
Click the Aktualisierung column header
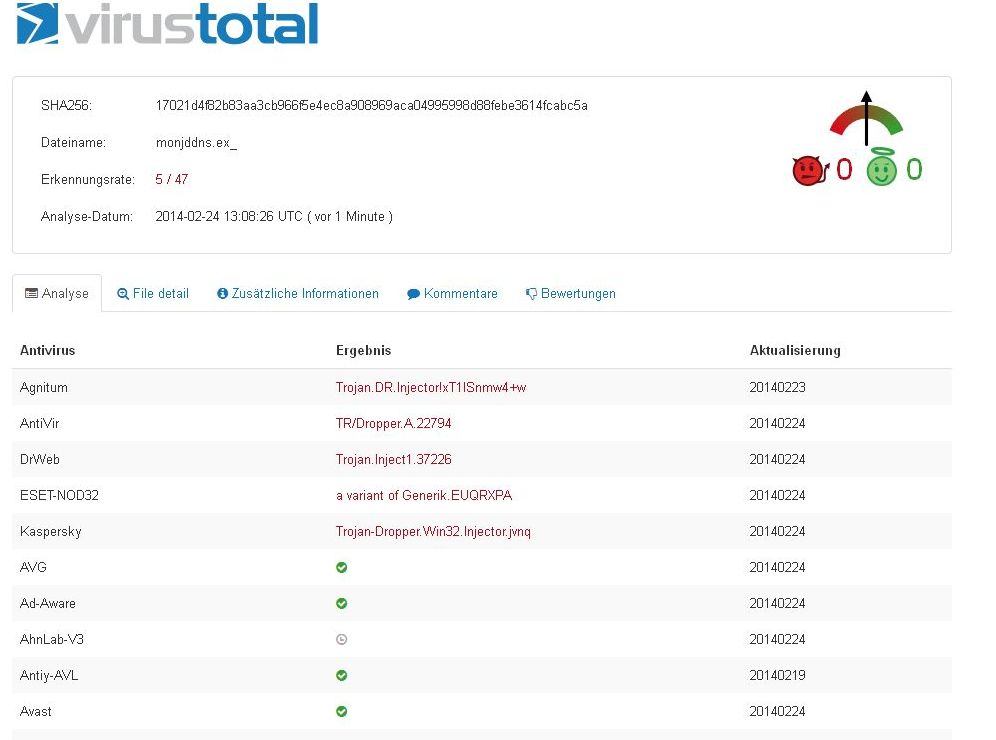click(795, 351)
